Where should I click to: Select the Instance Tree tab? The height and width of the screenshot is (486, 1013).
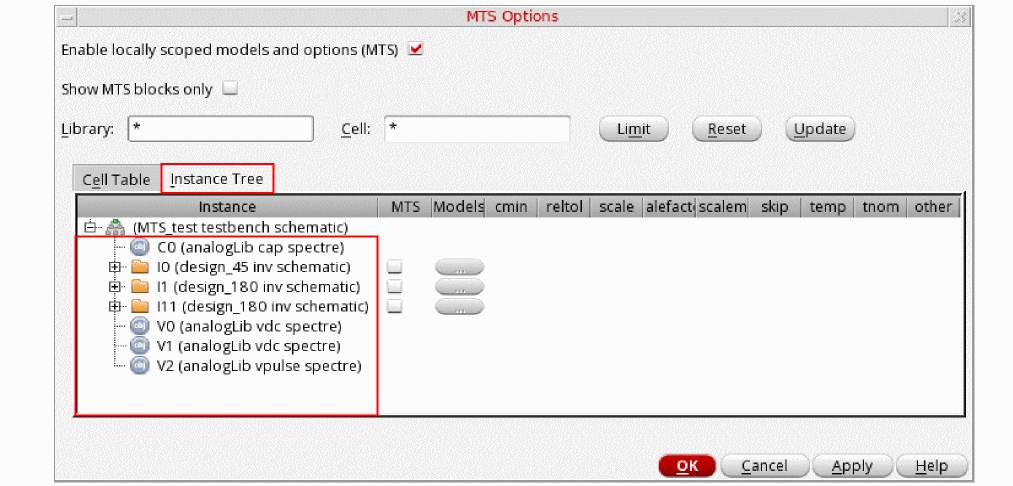[x=217, y=179]
